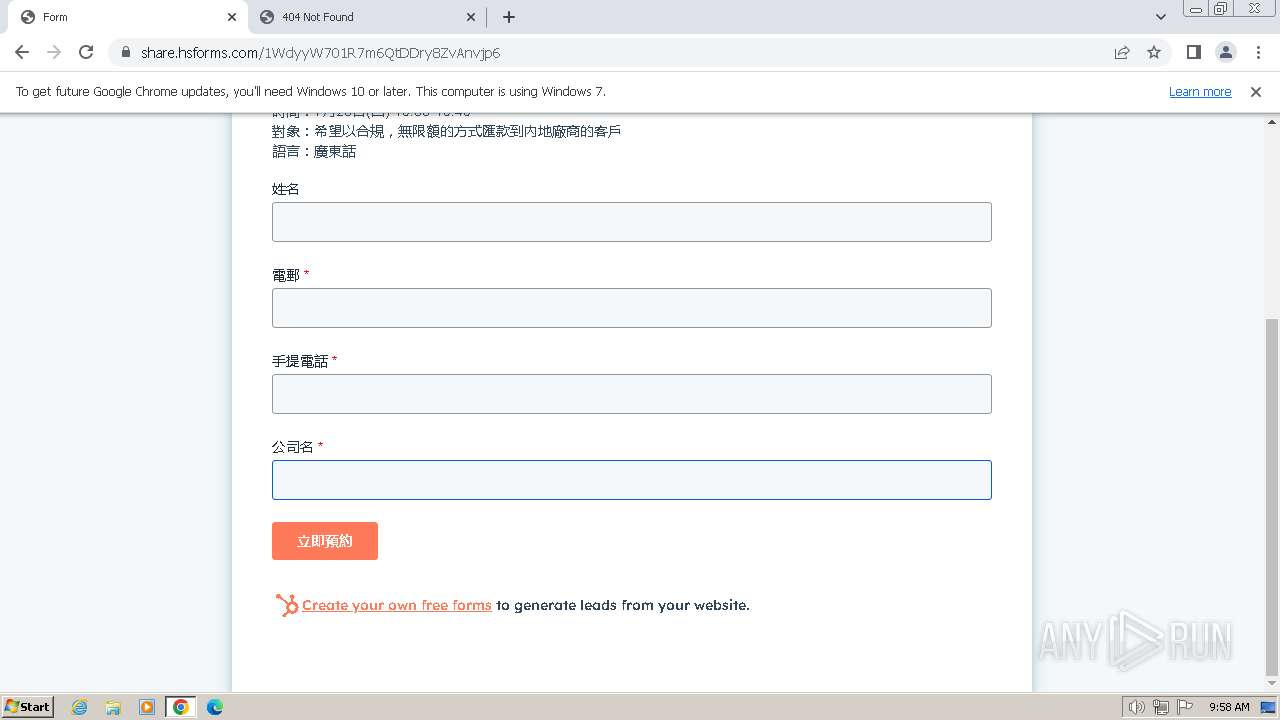1280x720 pixels.
Task: Submit the form with 立即預約 button
Action: point(325,541)
